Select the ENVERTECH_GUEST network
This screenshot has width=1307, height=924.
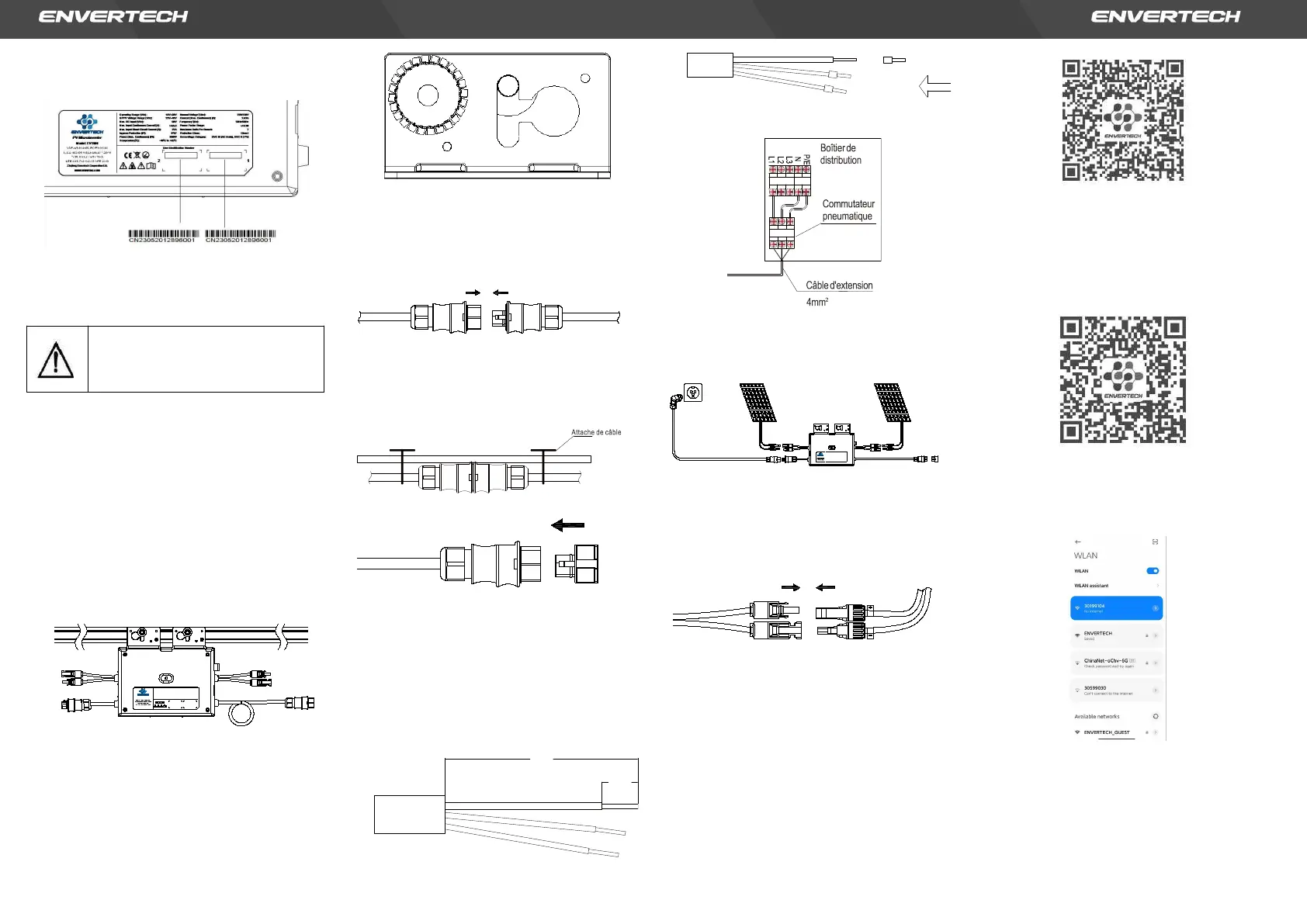coord(1116,732)
